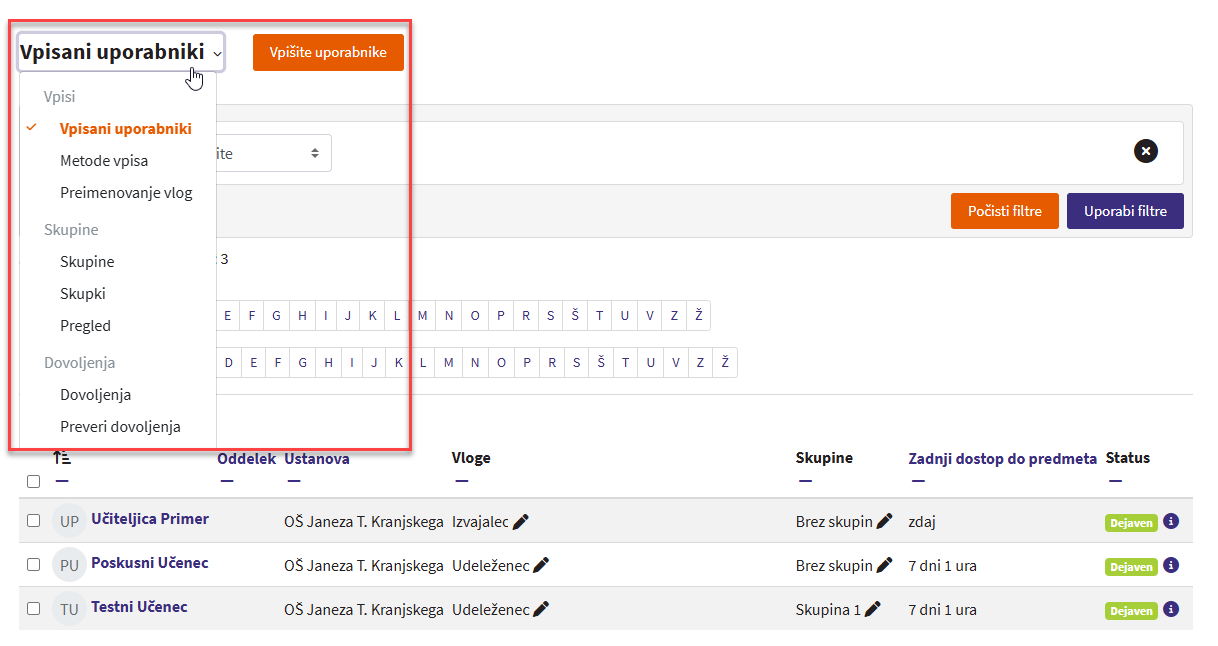
Task: Select Metode vpisa from the menu
Action: (x=104, y=161)
